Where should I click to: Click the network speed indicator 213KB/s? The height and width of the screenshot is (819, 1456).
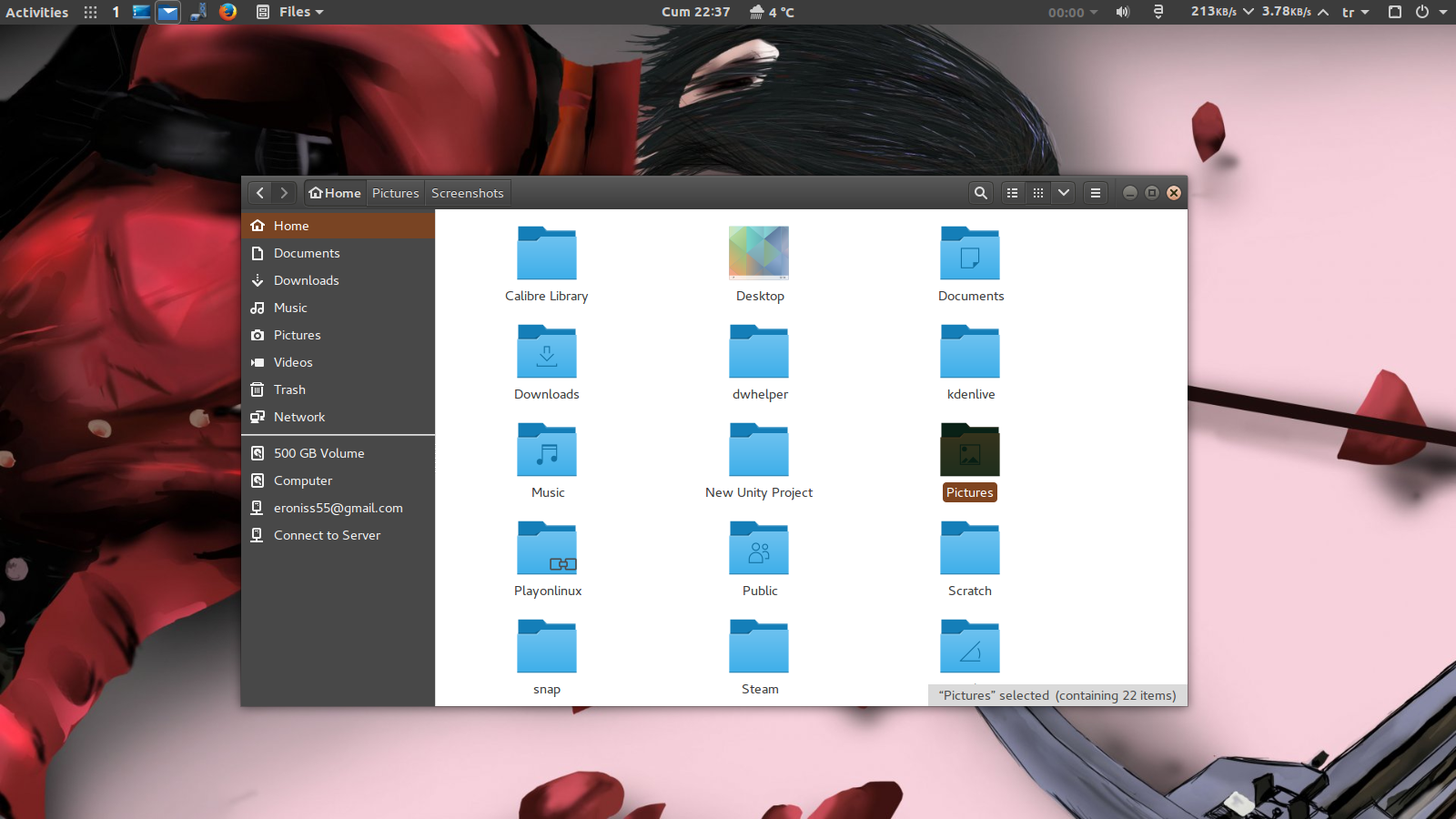[x=1222, y=12]
